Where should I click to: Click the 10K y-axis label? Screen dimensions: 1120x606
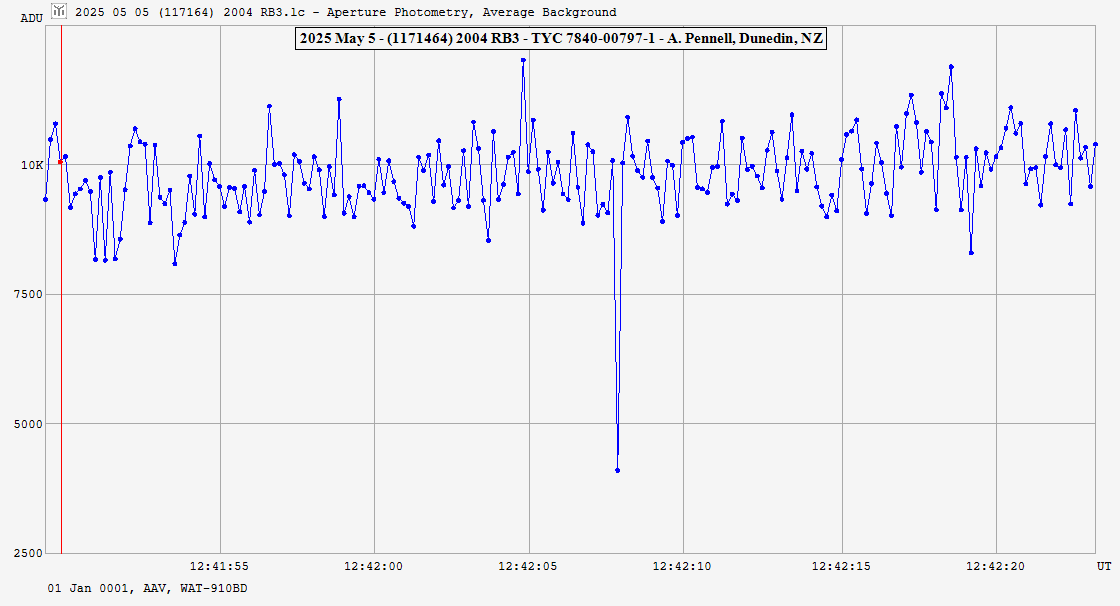click(x=33, y=165)
